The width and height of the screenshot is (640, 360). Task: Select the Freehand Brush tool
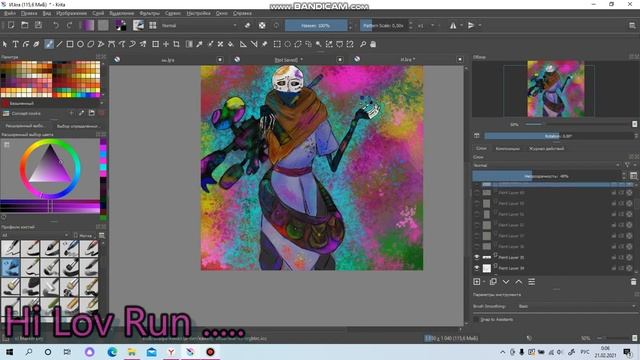[49, 44]
